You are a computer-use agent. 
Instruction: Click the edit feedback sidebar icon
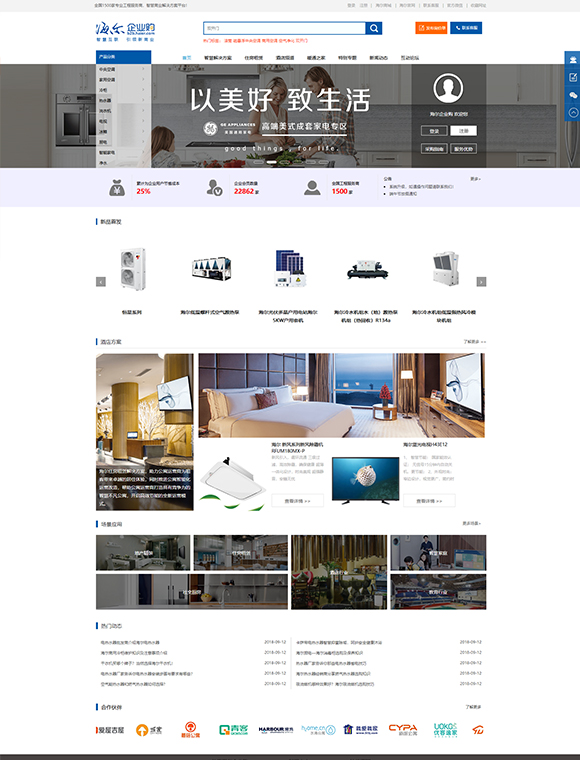573,78
